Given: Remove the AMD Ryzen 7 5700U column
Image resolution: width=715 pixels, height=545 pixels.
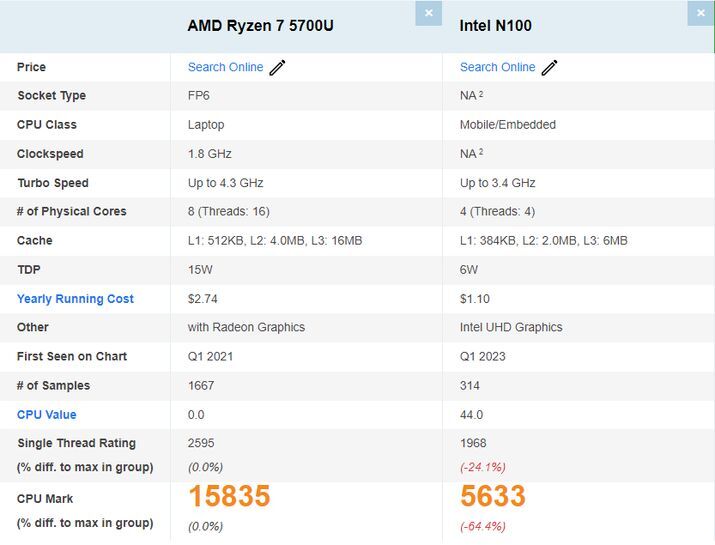Looking at the screenshot, I should (428, 13).
